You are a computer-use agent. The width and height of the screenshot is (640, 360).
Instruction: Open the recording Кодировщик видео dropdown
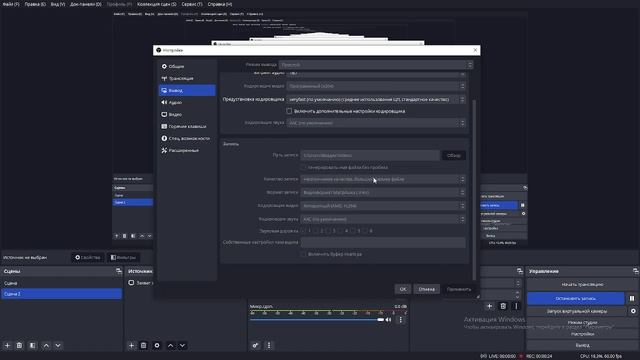tap(383, 206)
